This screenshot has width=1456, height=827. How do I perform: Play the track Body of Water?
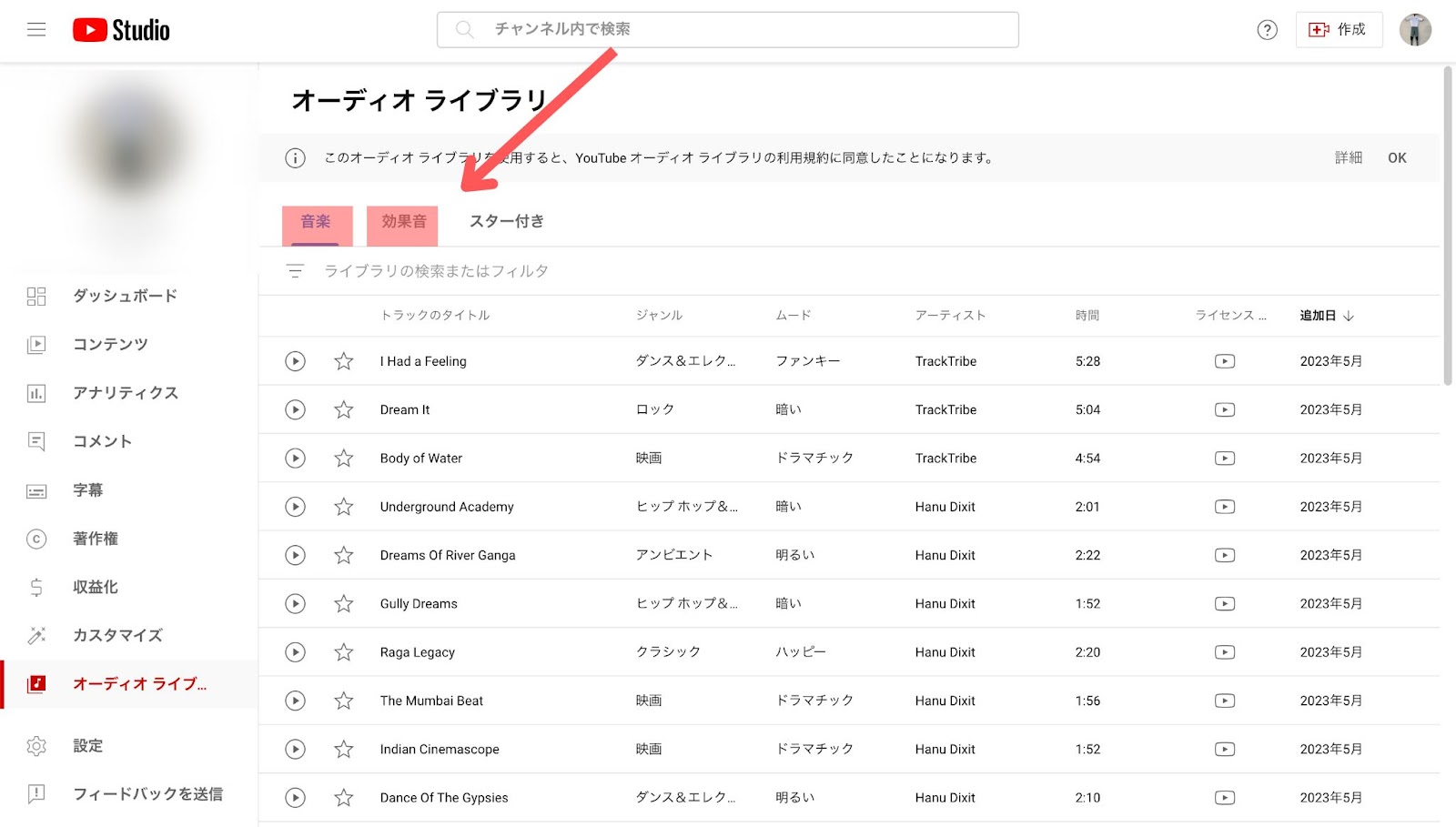295,459
